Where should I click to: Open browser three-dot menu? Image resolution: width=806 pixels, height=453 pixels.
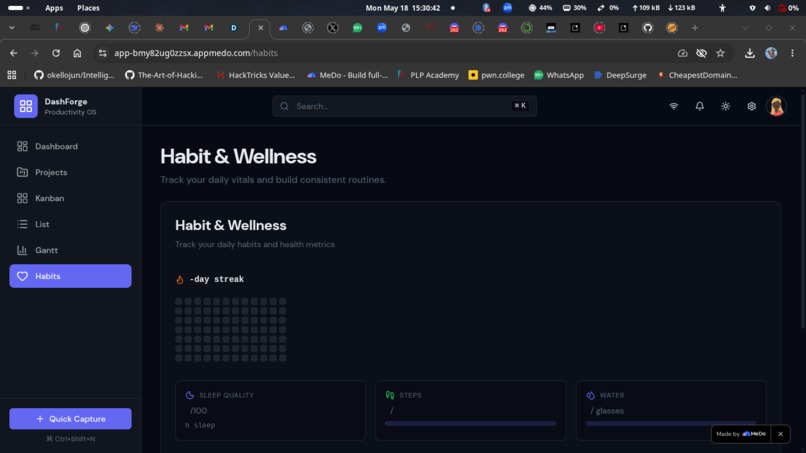pyautogui.click(x=792, y=53)
